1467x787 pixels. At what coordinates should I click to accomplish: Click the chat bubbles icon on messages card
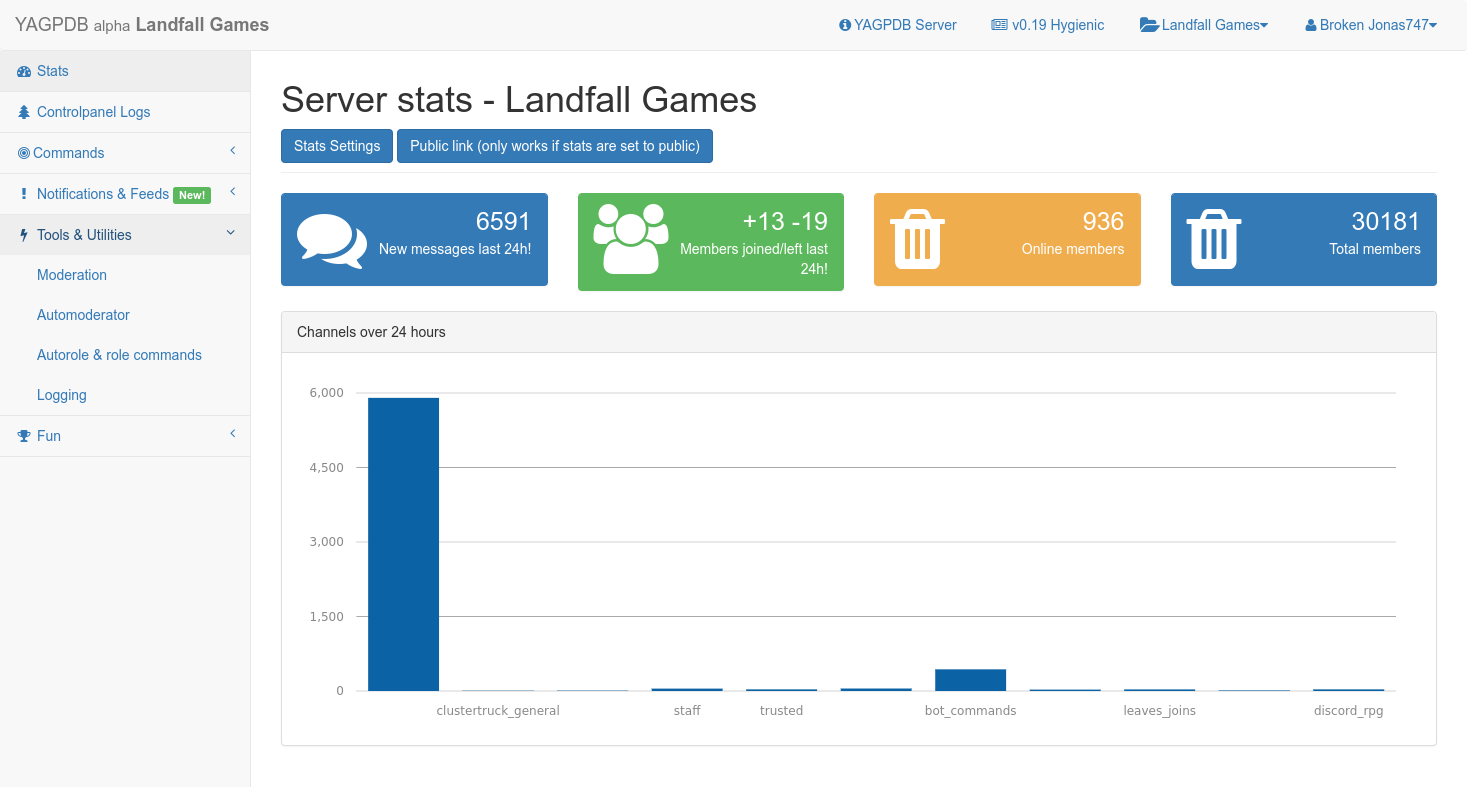(331, 241)
